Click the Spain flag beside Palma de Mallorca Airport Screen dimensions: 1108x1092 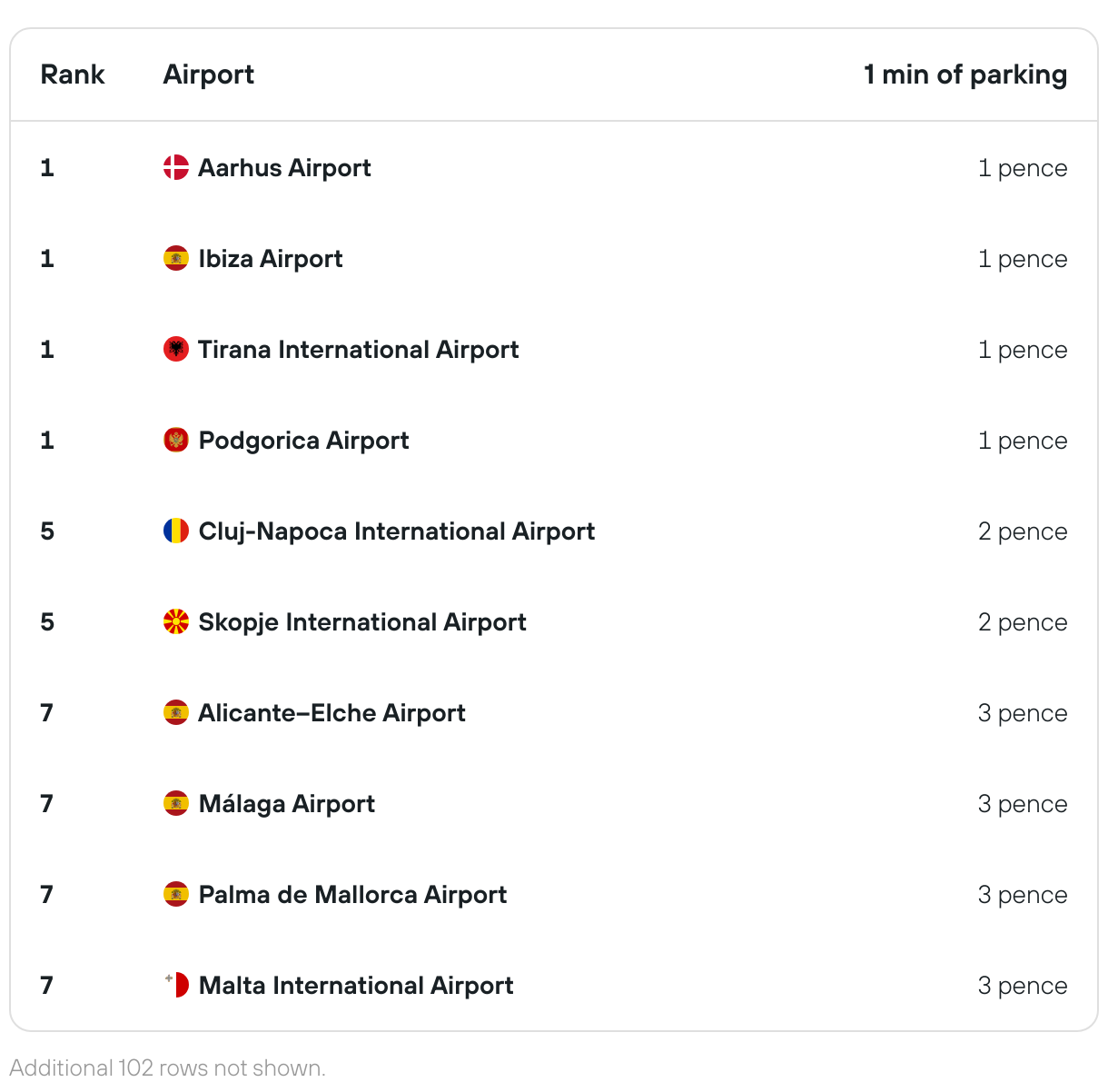click(x=175, y=894)
